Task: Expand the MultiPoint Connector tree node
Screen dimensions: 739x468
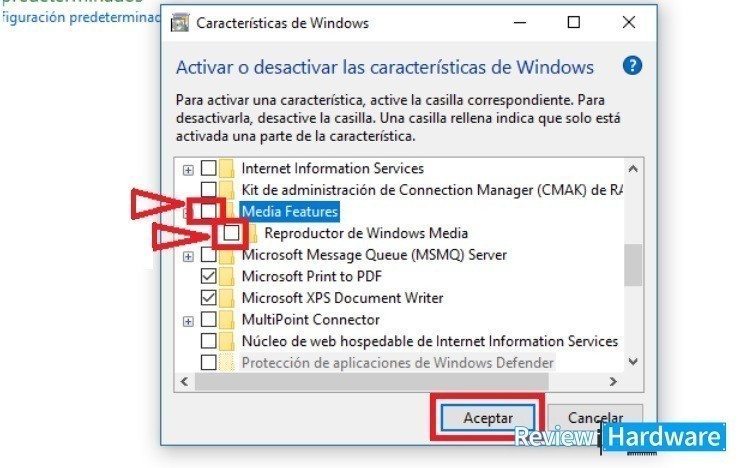Action: pos(188,321)
